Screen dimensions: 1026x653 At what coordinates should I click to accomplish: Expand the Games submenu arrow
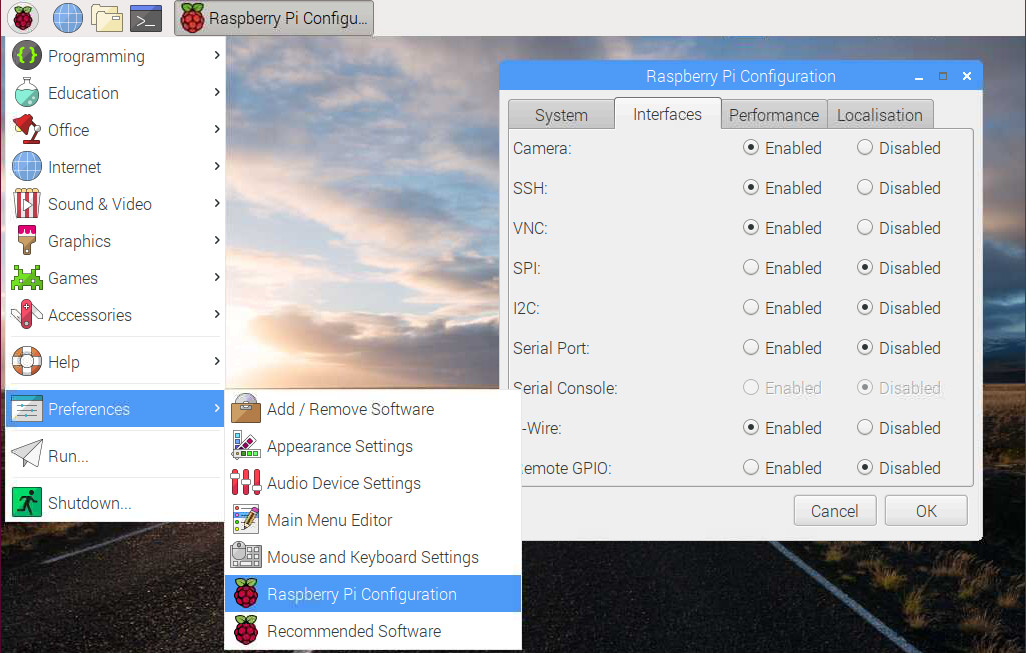pyautogui.click(x=217, y=277)
